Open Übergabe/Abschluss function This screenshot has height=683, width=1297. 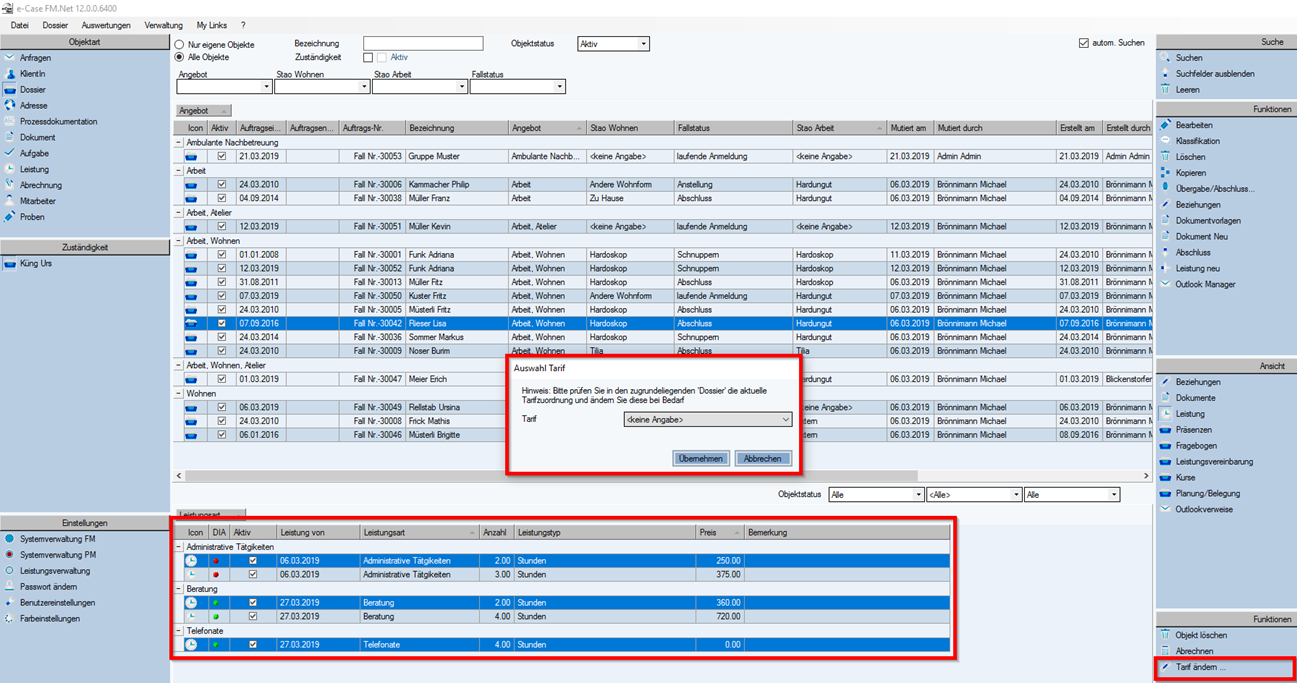click(x=1214, y=189)
